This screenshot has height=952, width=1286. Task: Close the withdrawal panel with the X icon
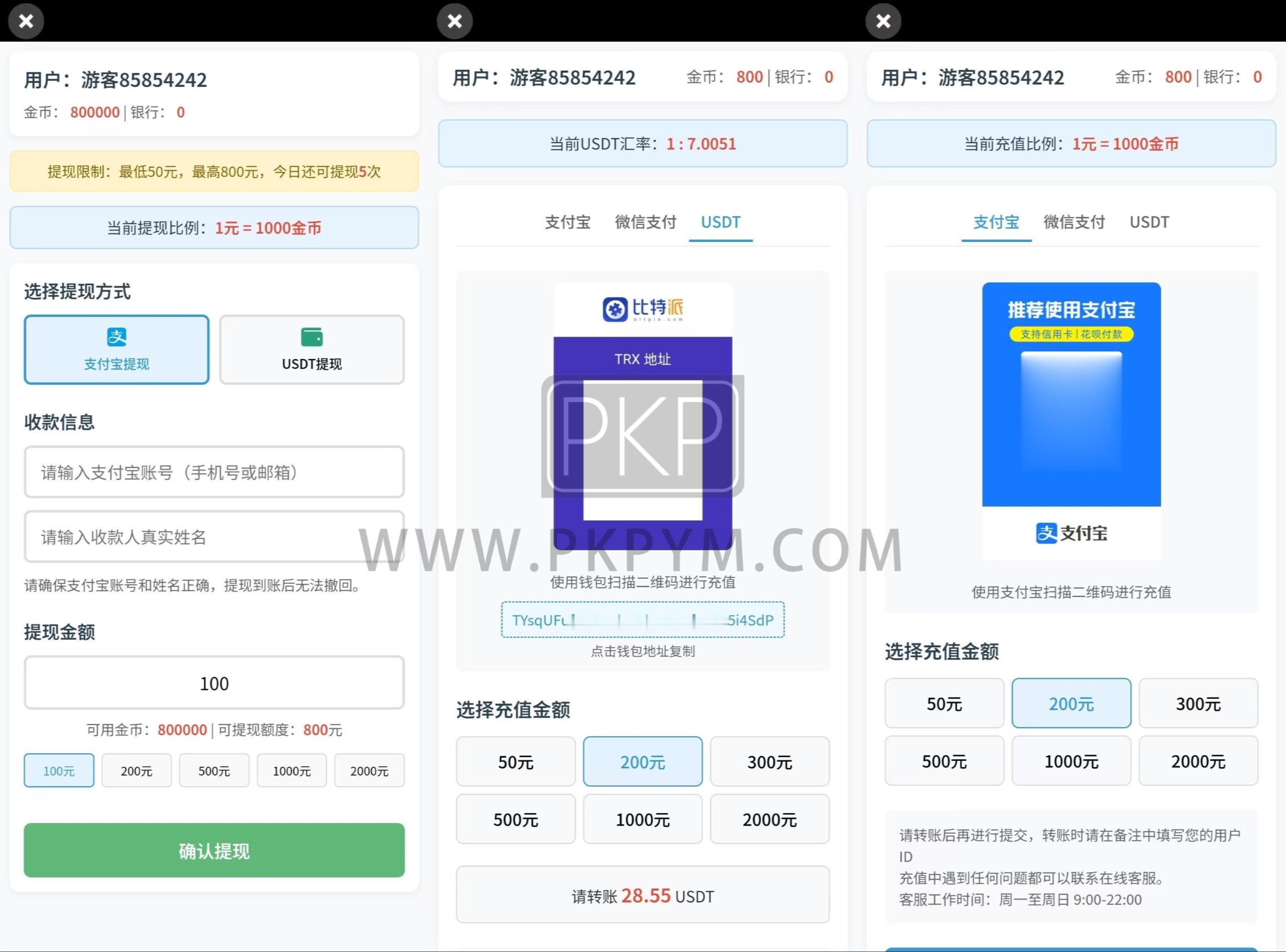click(26, 21)
